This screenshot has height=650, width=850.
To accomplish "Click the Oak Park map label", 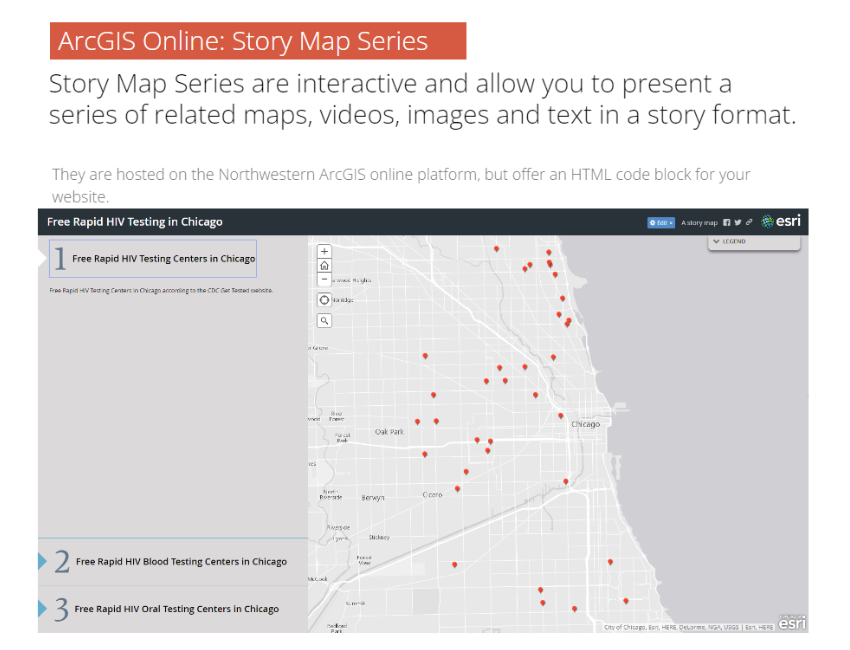I will 389,432.
